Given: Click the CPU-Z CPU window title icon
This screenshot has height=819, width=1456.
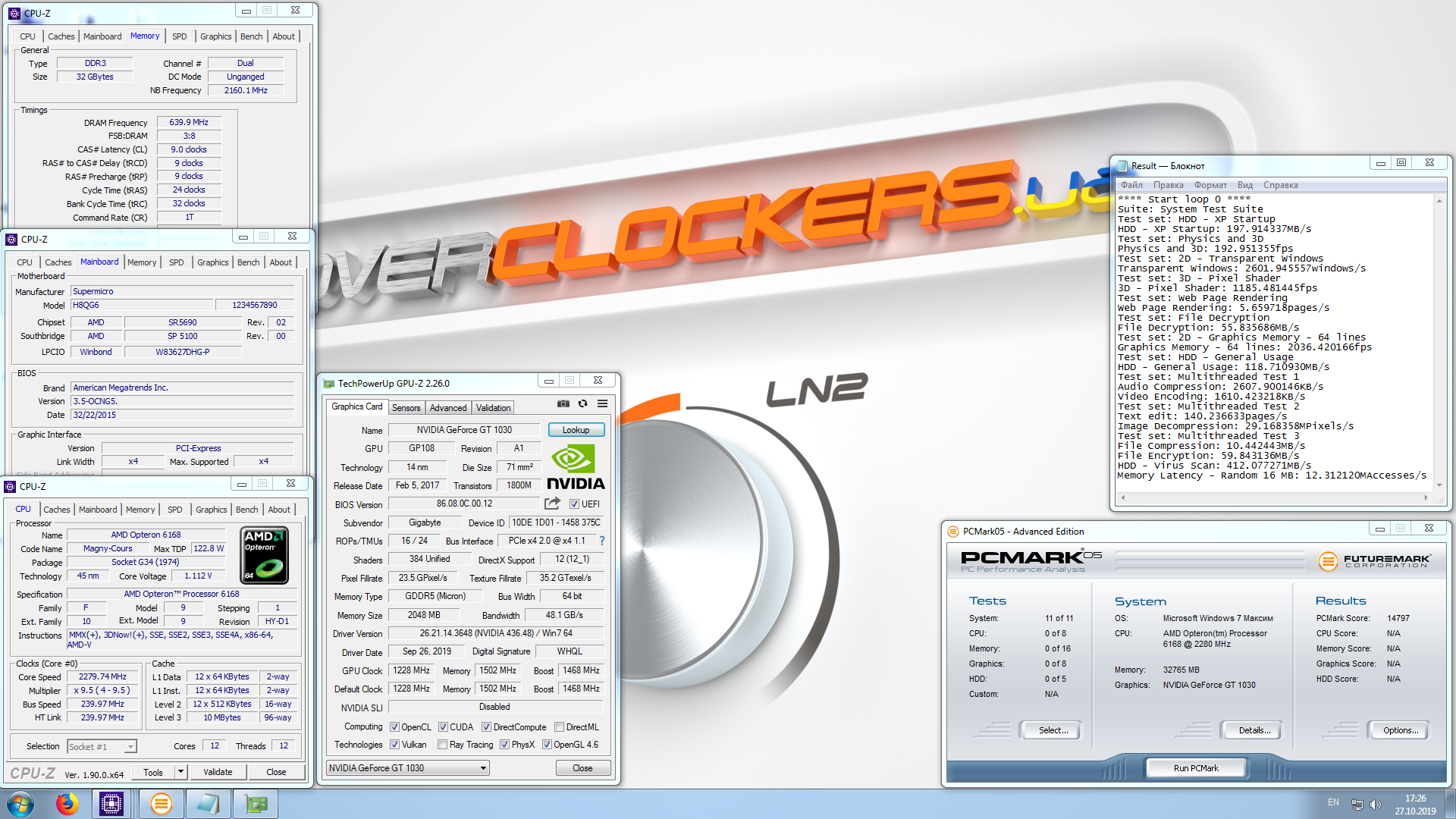Looking at the screenshot, I should (9, 486).
